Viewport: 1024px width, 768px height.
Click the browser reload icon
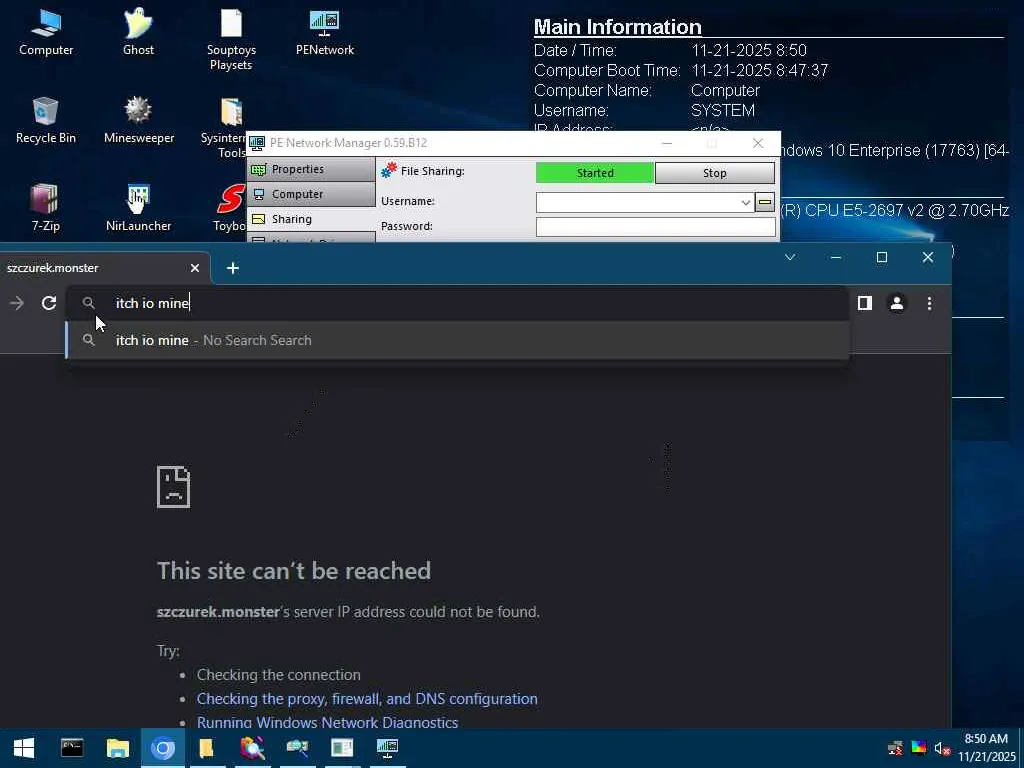point(49,303)
